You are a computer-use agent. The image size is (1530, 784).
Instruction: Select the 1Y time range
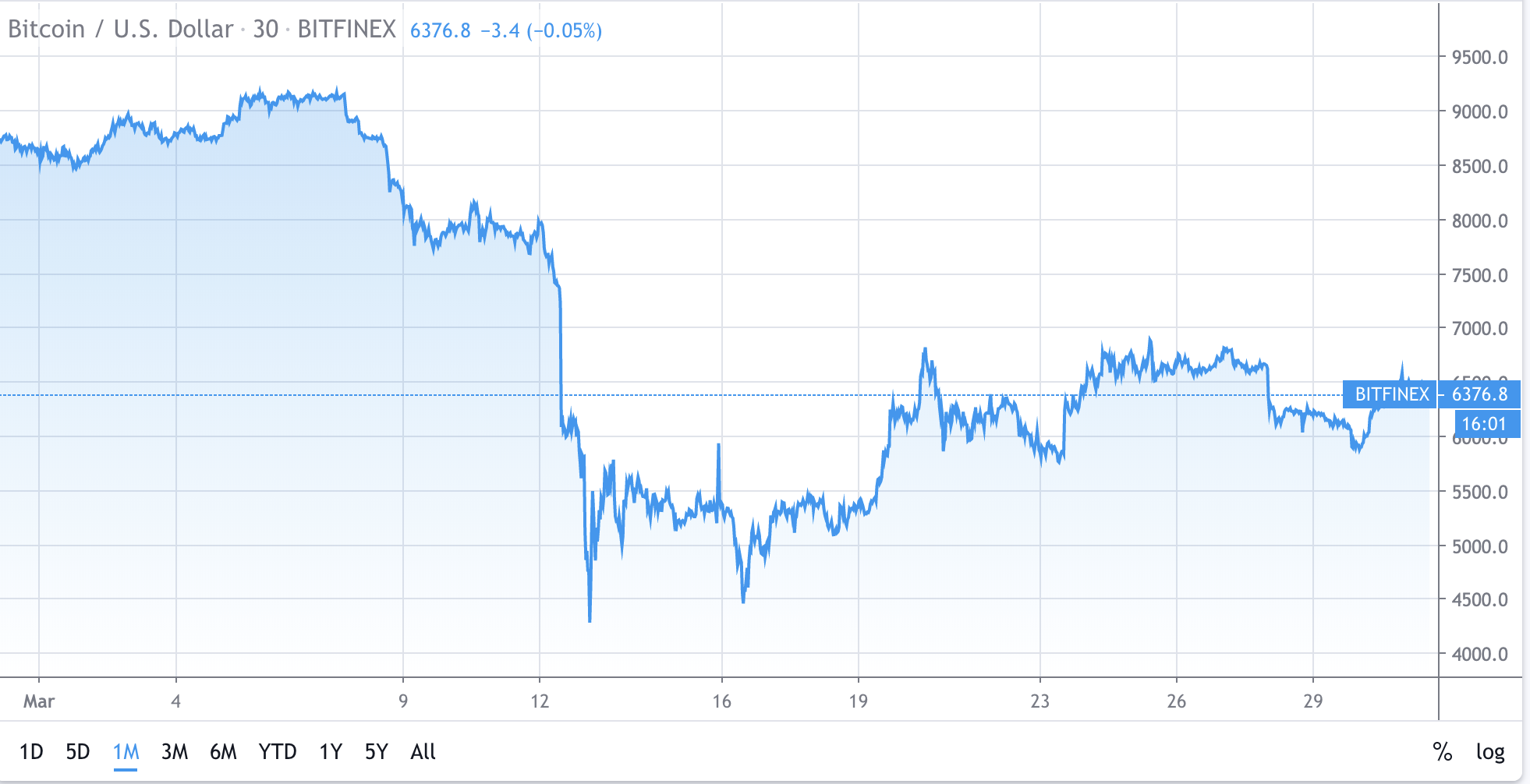point(331,752)
